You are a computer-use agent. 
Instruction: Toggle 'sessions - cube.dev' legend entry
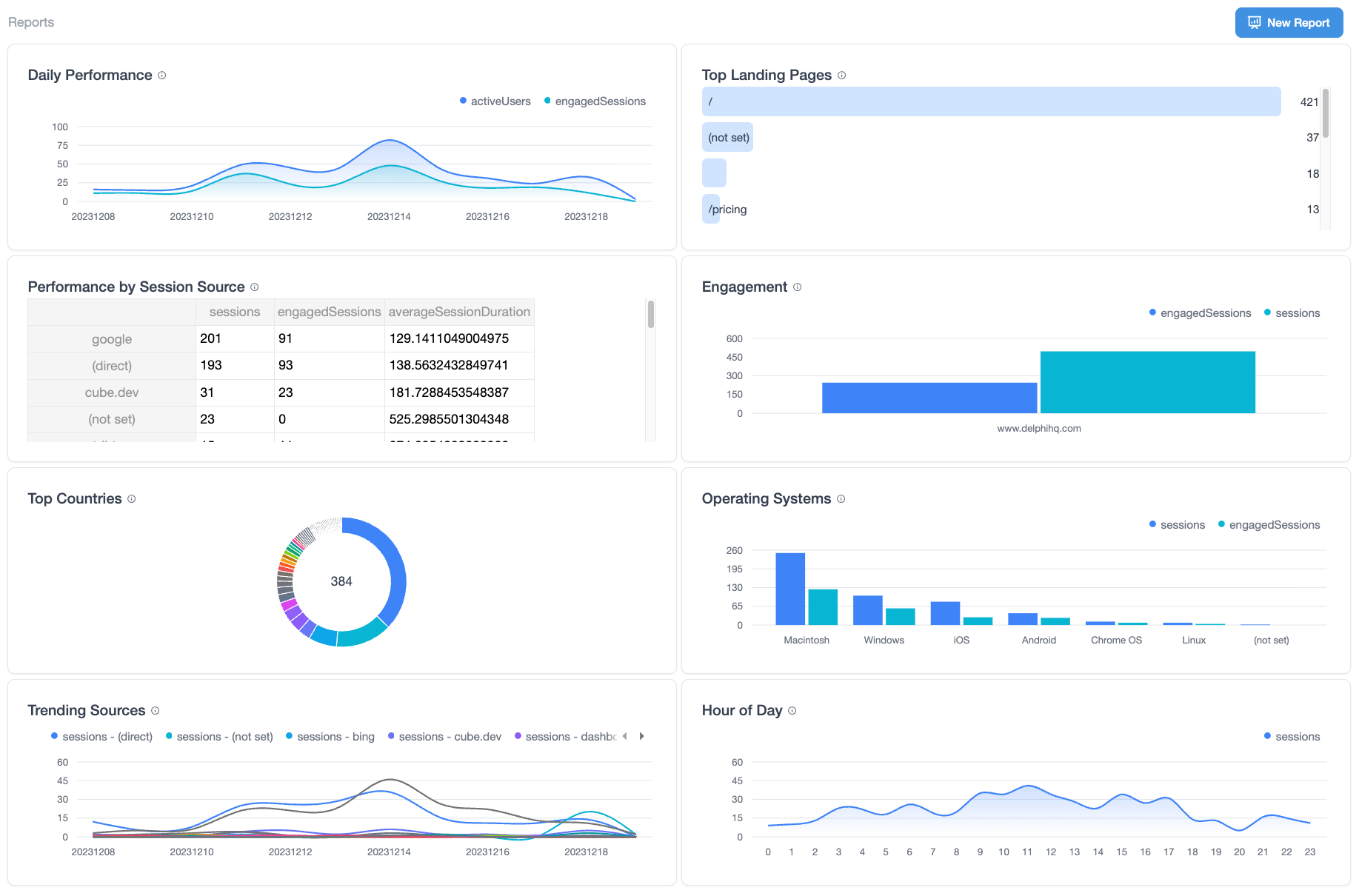point(444,737)
